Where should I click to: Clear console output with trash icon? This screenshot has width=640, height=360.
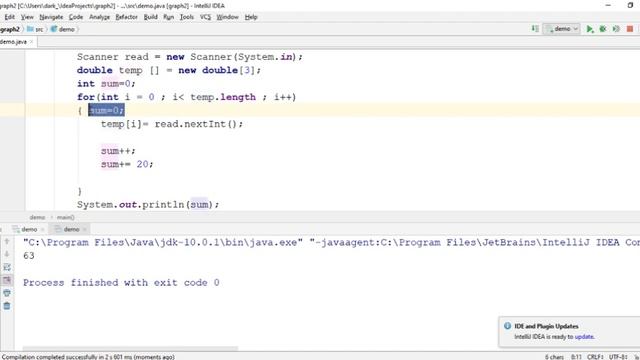pos(7,306)
